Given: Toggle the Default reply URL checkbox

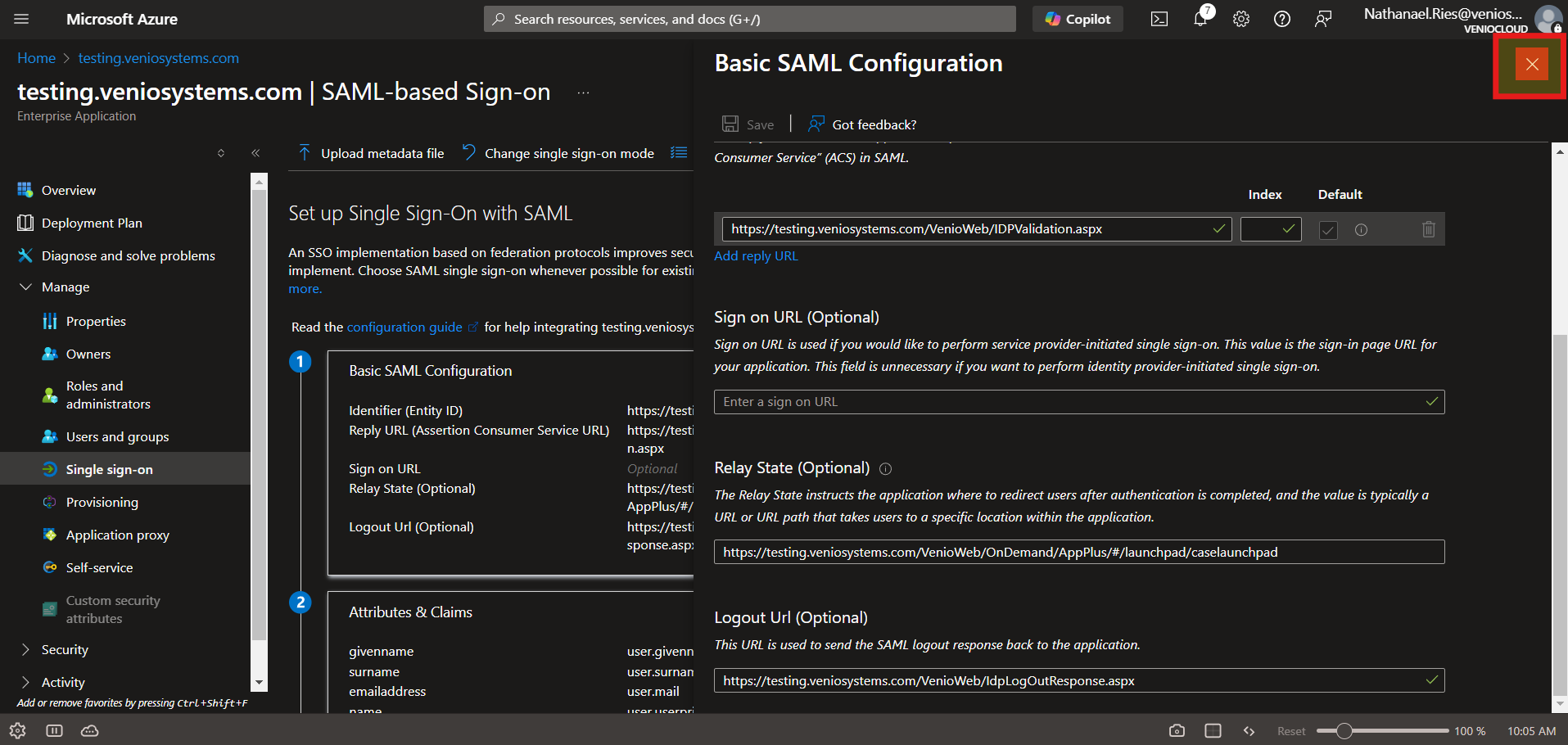Looking at the screenshot, I should [x=1328, y=230].
